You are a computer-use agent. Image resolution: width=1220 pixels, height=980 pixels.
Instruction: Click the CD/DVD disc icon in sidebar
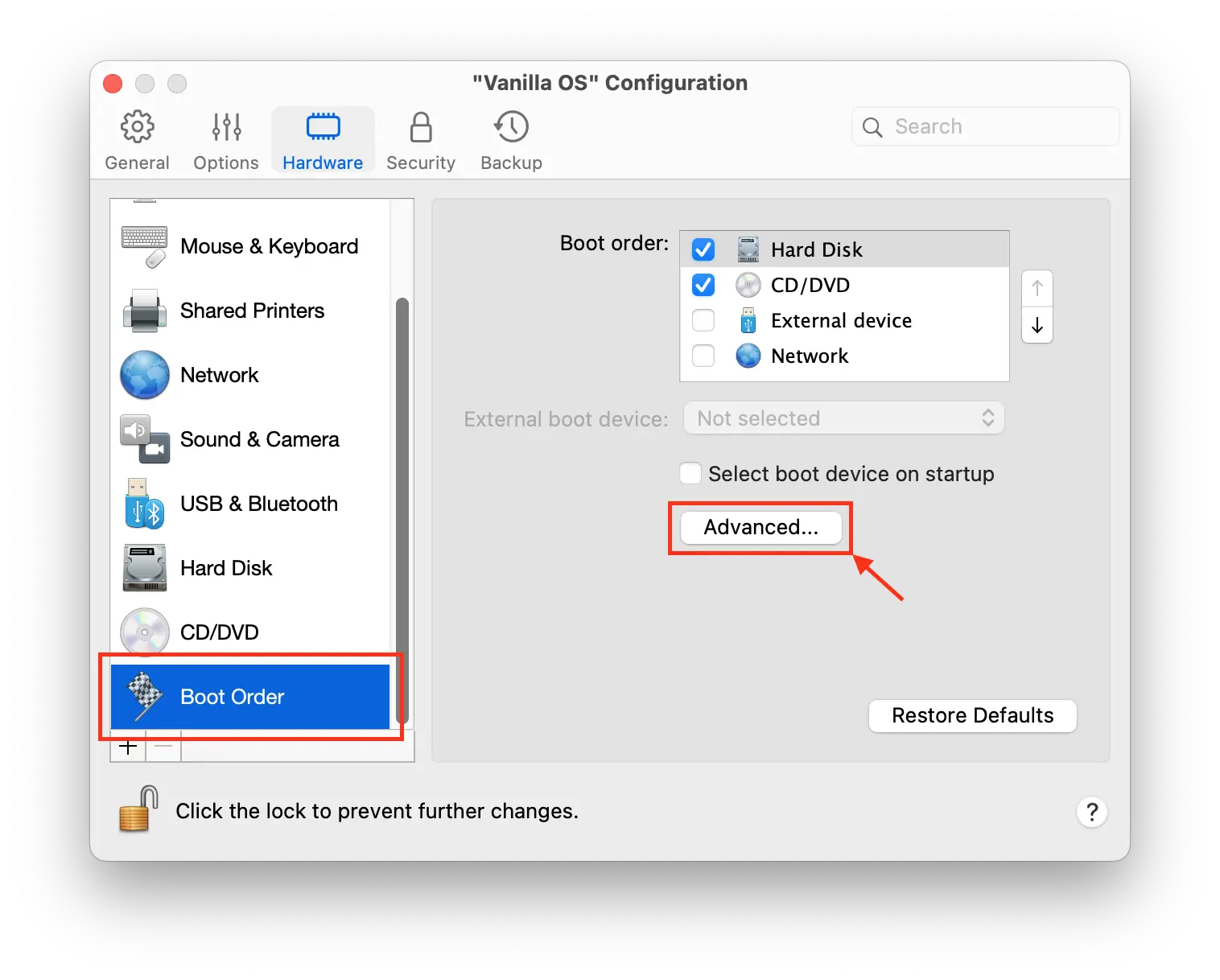(x=145, y=632)
